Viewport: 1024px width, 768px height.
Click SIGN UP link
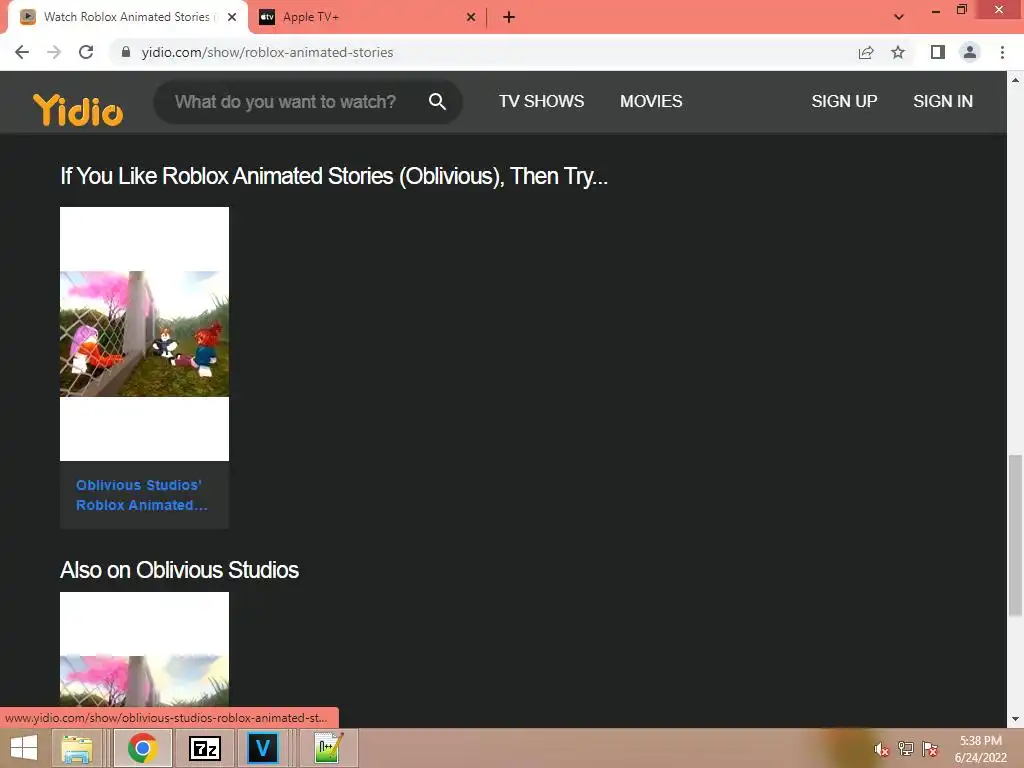point(844,101)
